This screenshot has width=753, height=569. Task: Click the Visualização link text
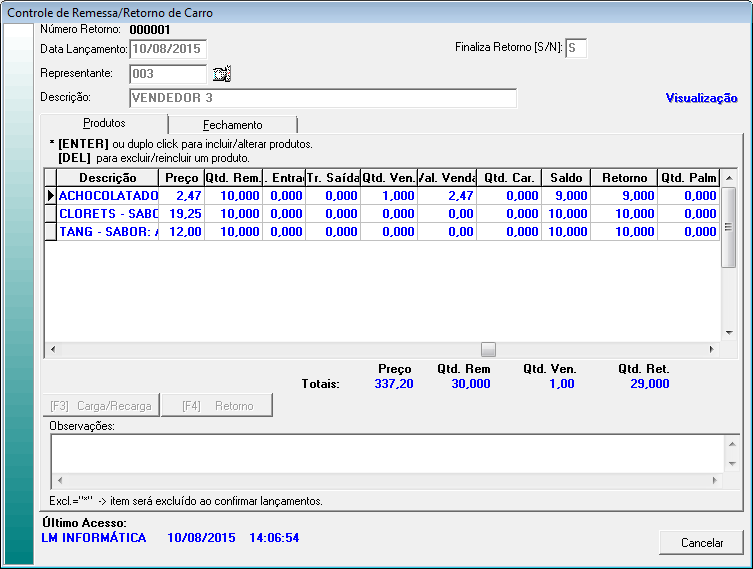click(701, 98)
